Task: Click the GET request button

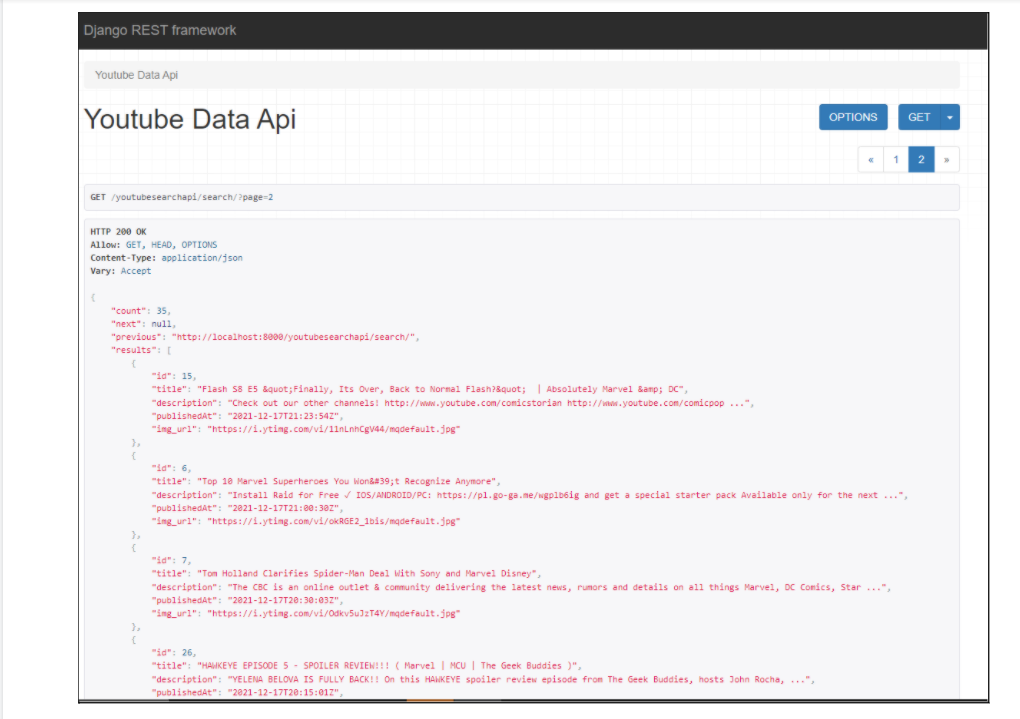Action: tap(919, 117)
